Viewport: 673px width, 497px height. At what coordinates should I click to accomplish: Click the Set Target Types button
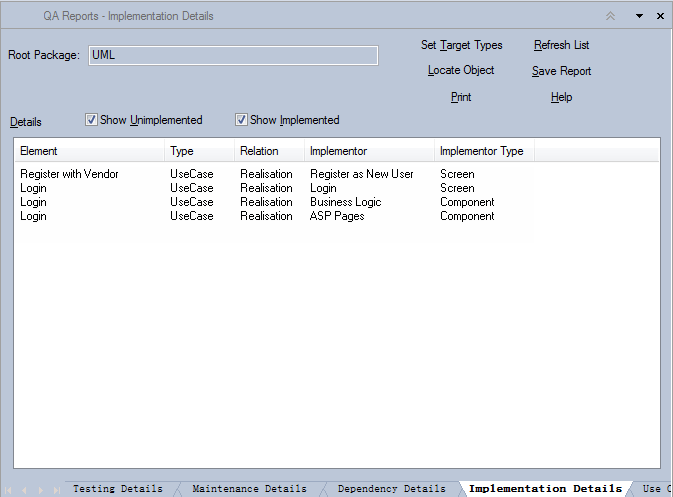tap(461, 45)
